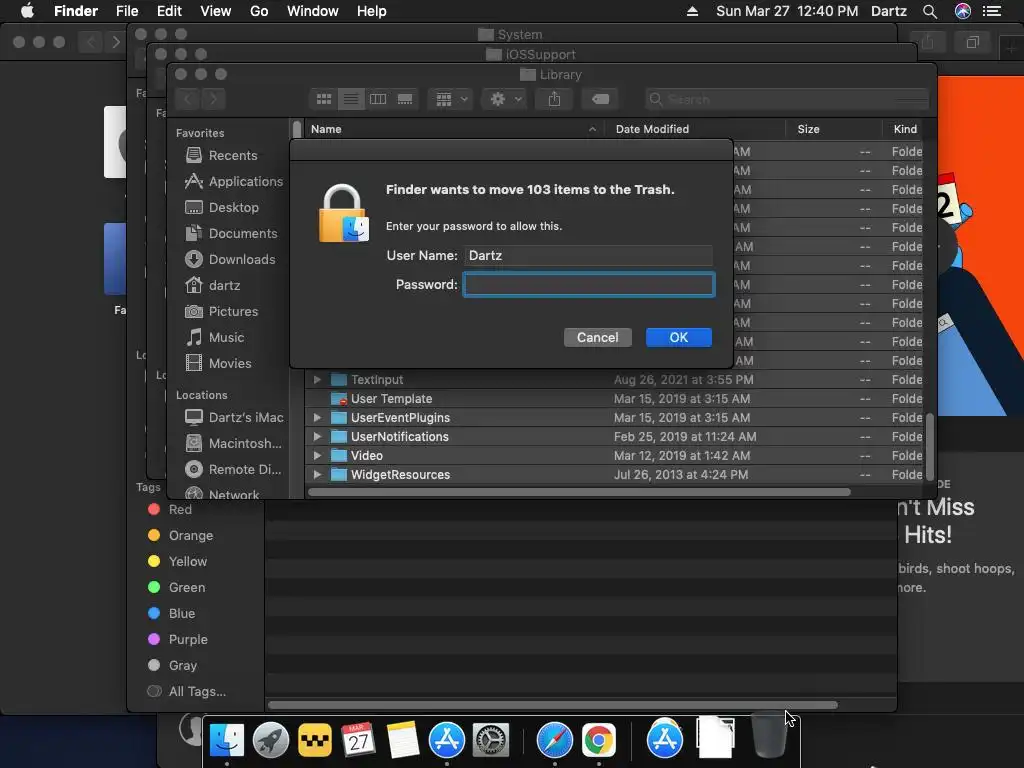Sort by the Date Modified column header
This screenshot has height=768, width=1024.
click(x=695, y=129)
